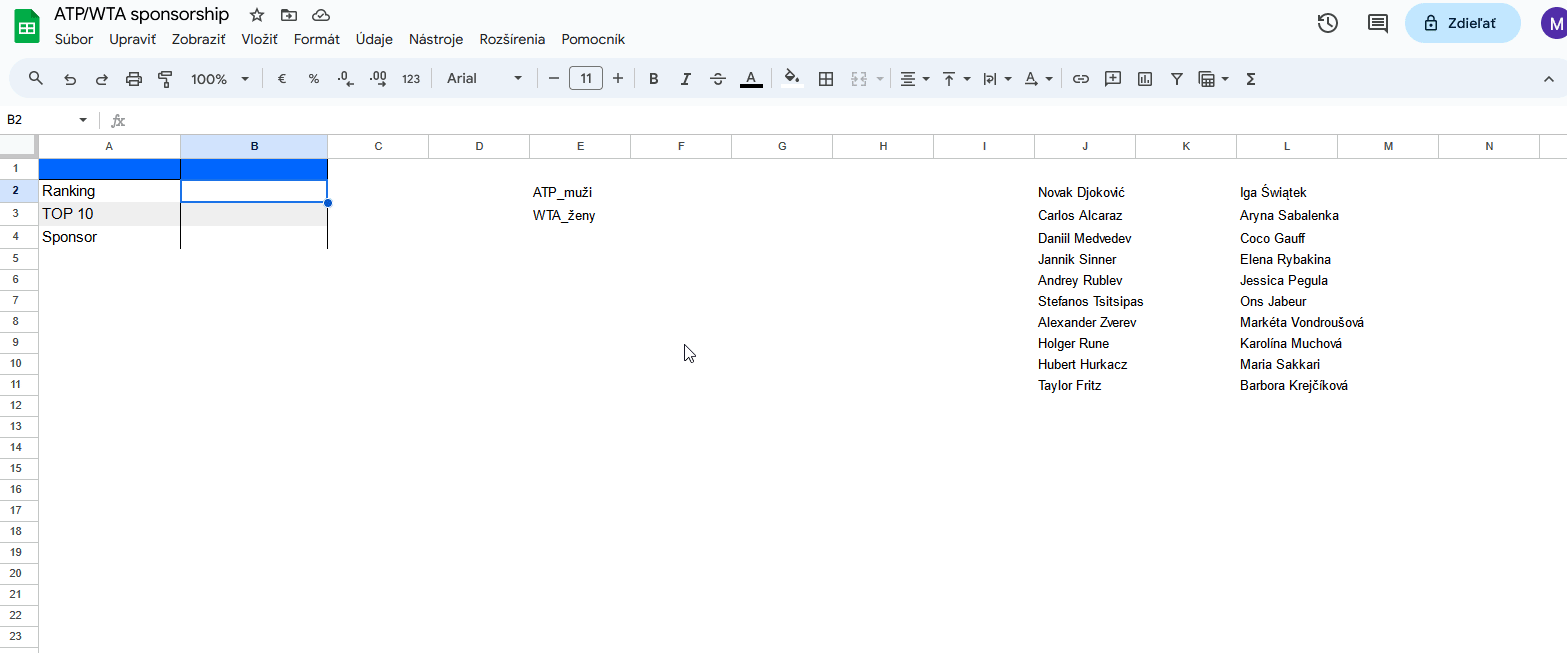The image size is (1567, 653).
Task: Check cloud save status icon
Action: [321, 15]
